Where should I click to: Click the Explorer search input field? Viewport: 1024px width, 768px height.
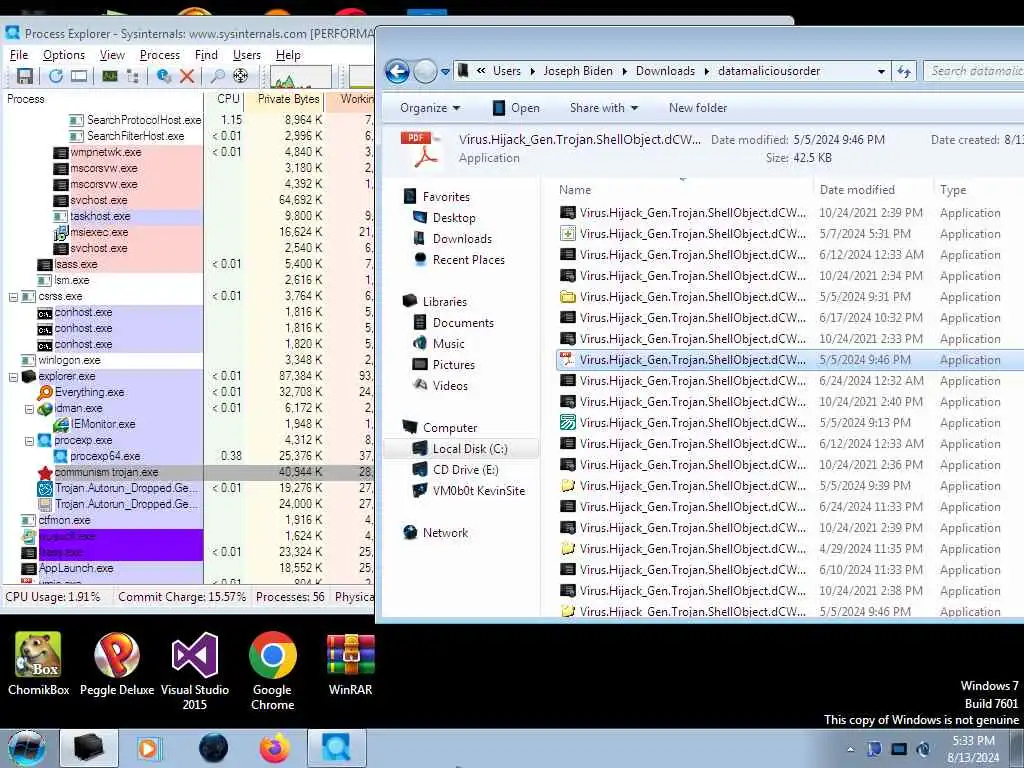pyautogui.click(x=975, y=71)
